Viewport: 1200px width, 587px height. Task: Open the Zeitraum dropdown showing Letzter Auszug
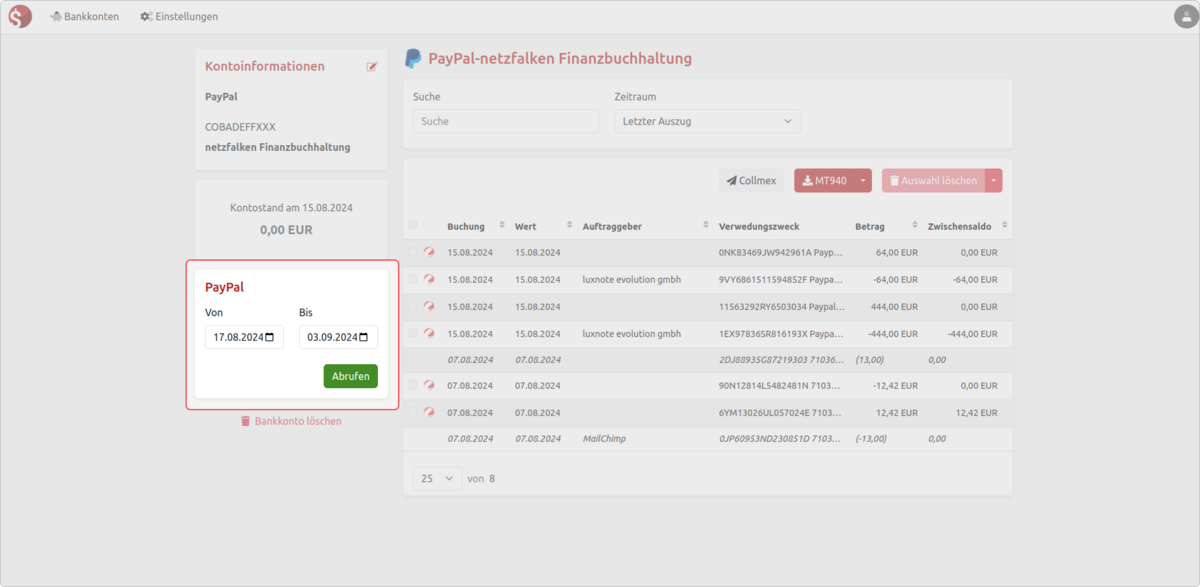pos(707,121)
